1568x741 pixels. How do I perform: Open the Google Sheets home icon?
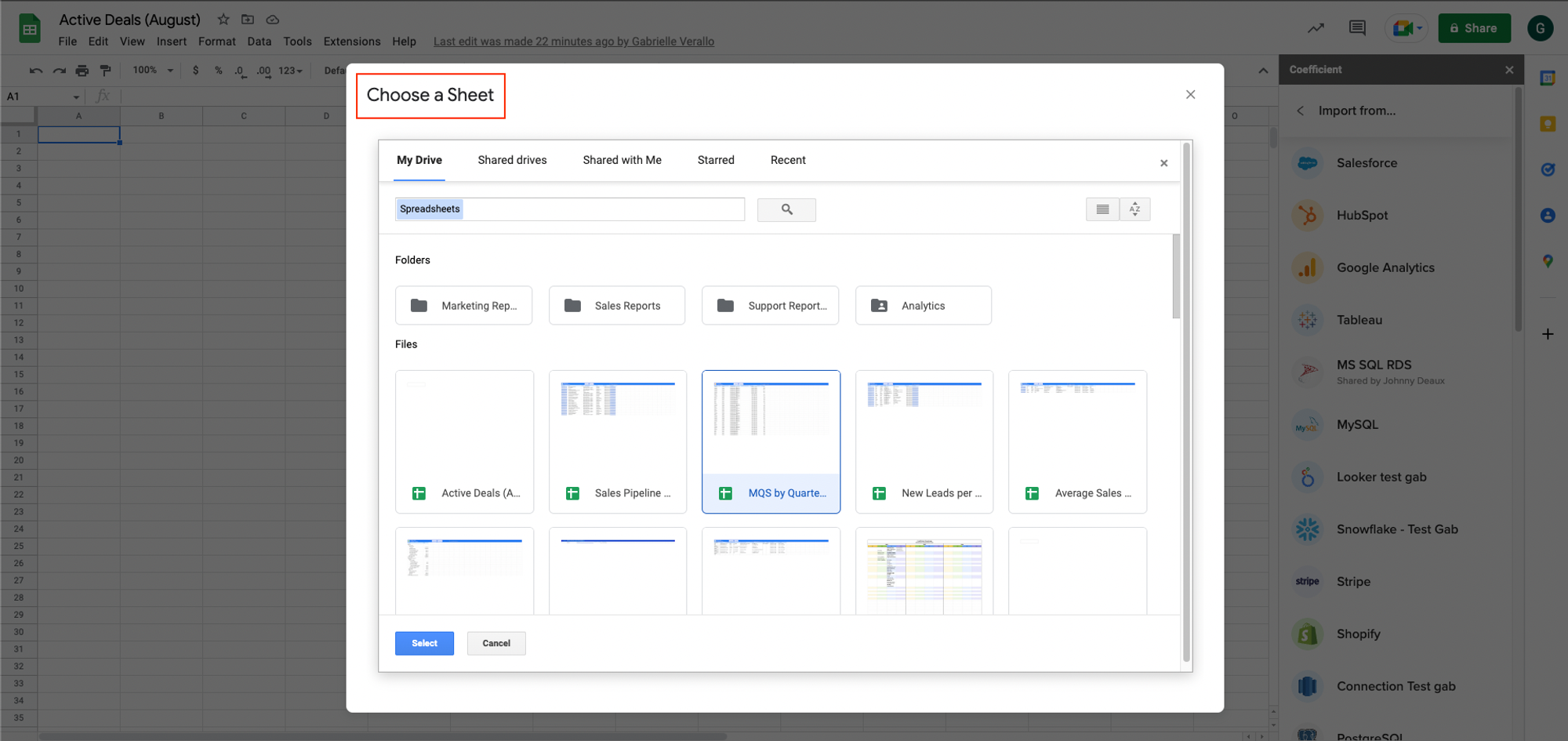point(30,29)
